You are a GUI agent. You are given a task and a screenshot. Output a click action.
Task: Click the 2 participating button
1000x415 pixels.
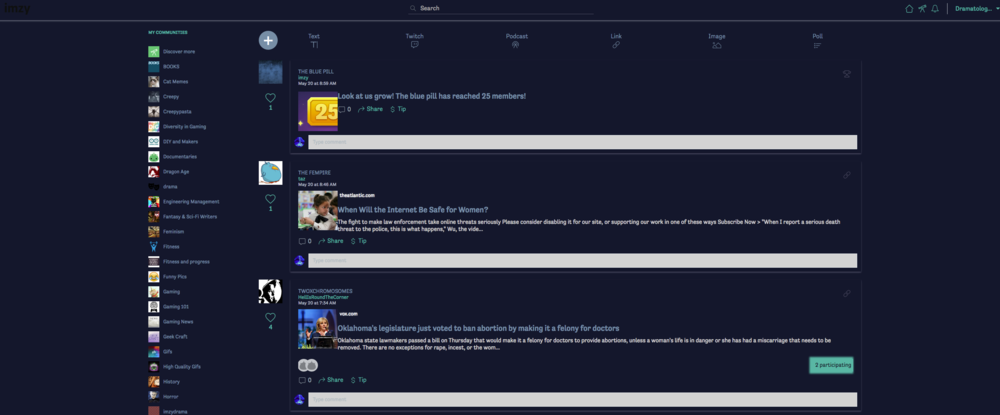coord(831,365)
